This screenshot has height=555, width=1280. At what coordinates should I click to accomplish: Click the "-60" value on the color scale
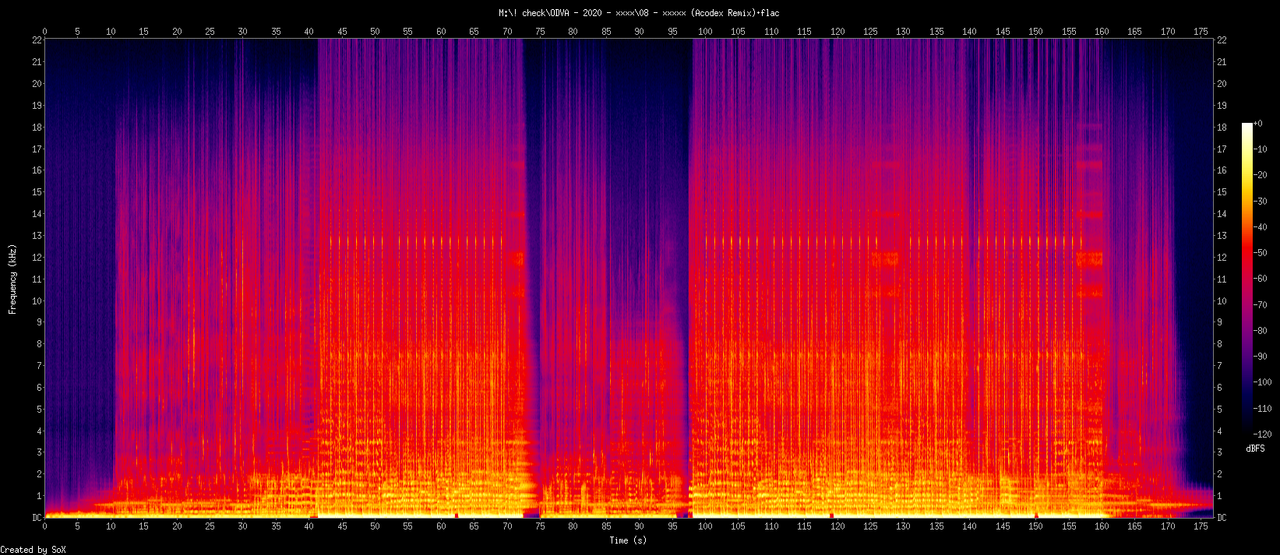coord(1261,279)
